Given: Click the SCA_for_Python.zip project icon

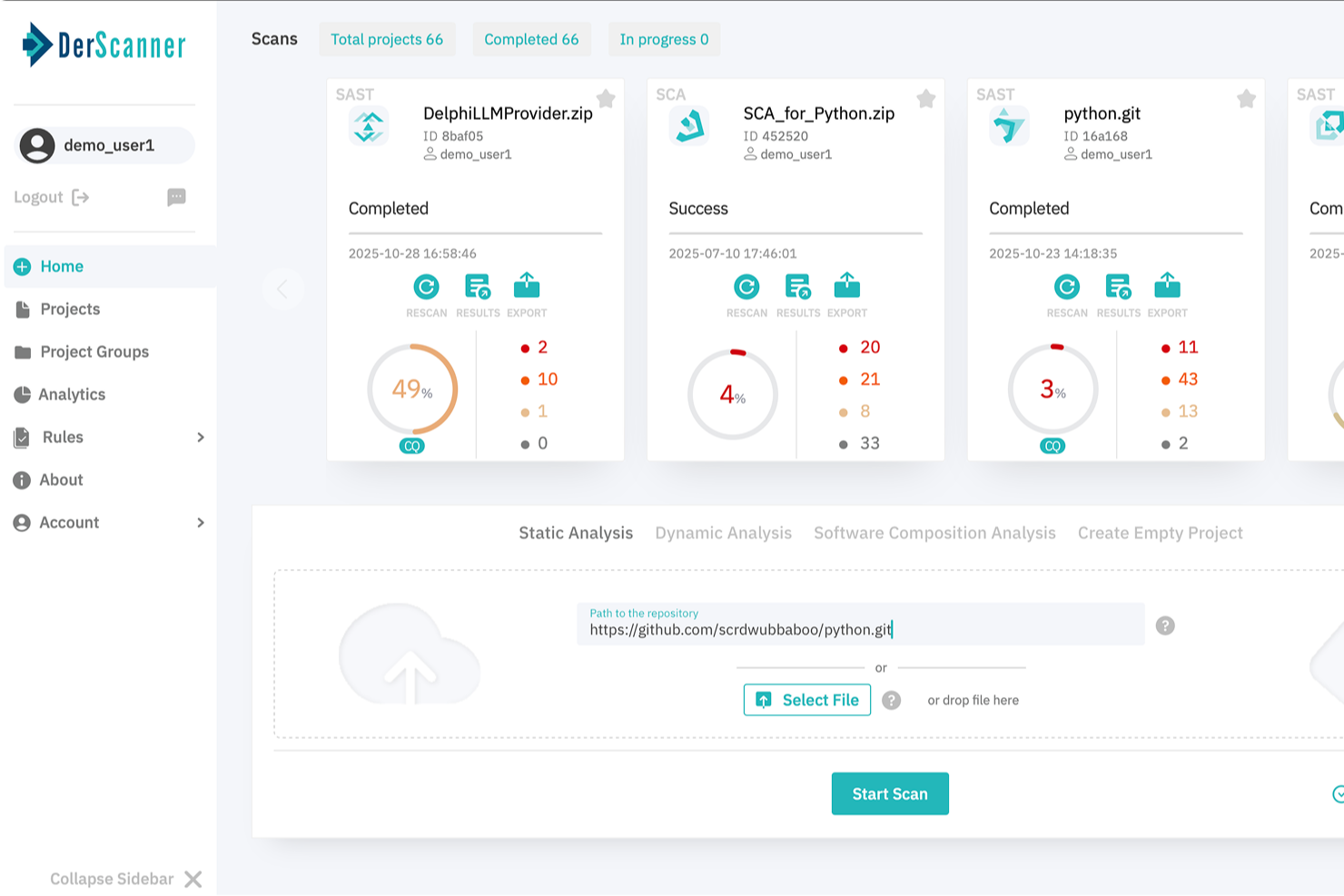Looking at the screenshot, I should tap(689, 126).
